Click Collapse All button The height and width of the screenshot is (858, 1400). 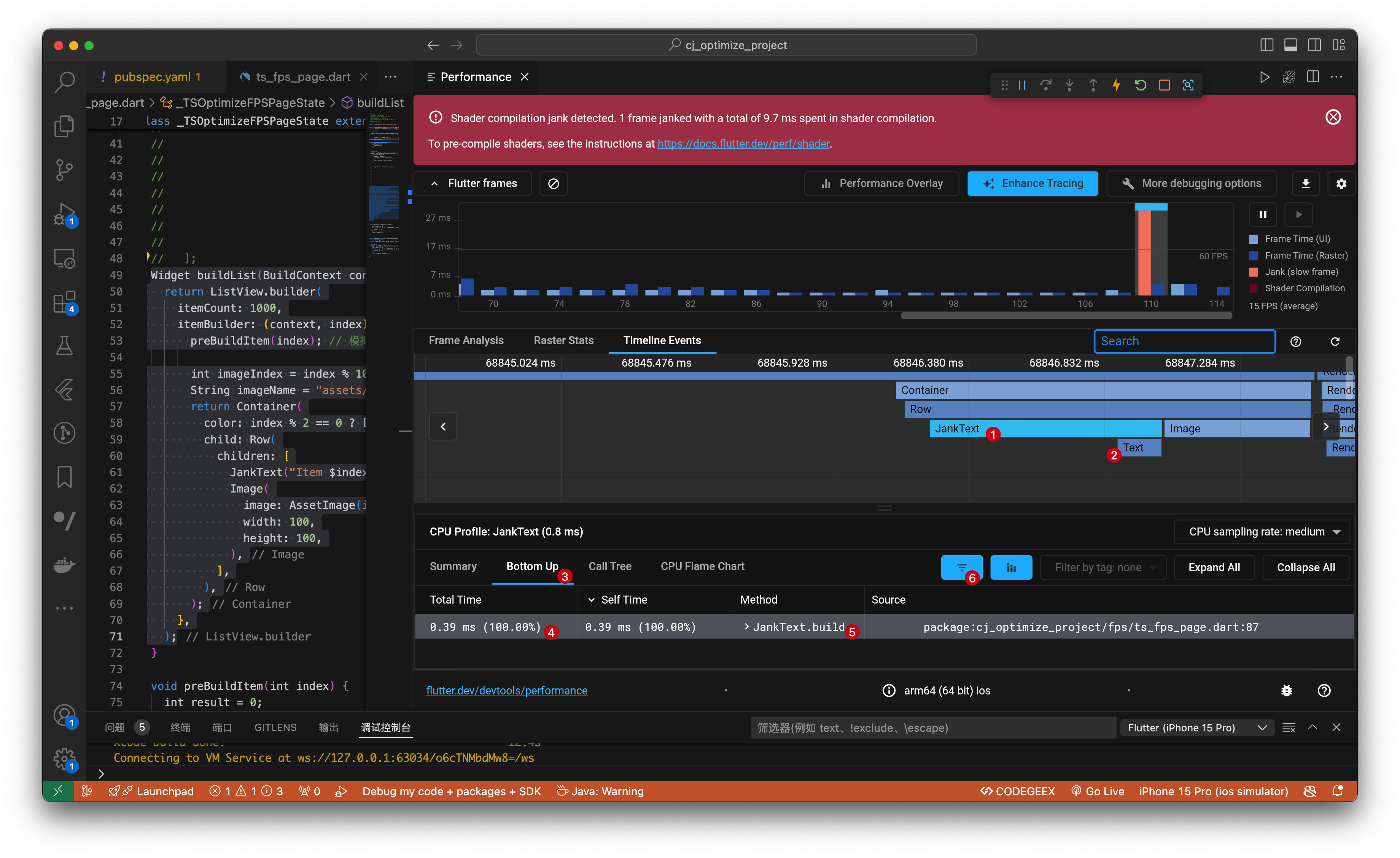1306,567
